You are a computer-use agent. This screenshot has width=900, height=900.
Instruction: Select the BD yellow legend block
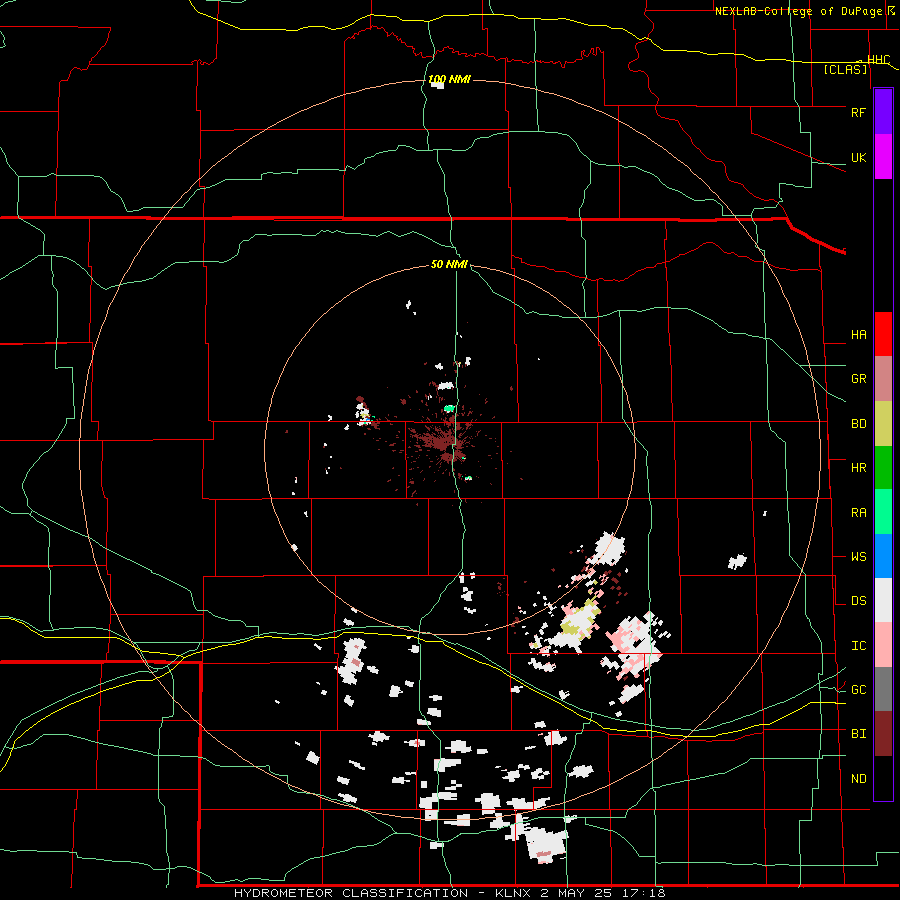(883, 424)
